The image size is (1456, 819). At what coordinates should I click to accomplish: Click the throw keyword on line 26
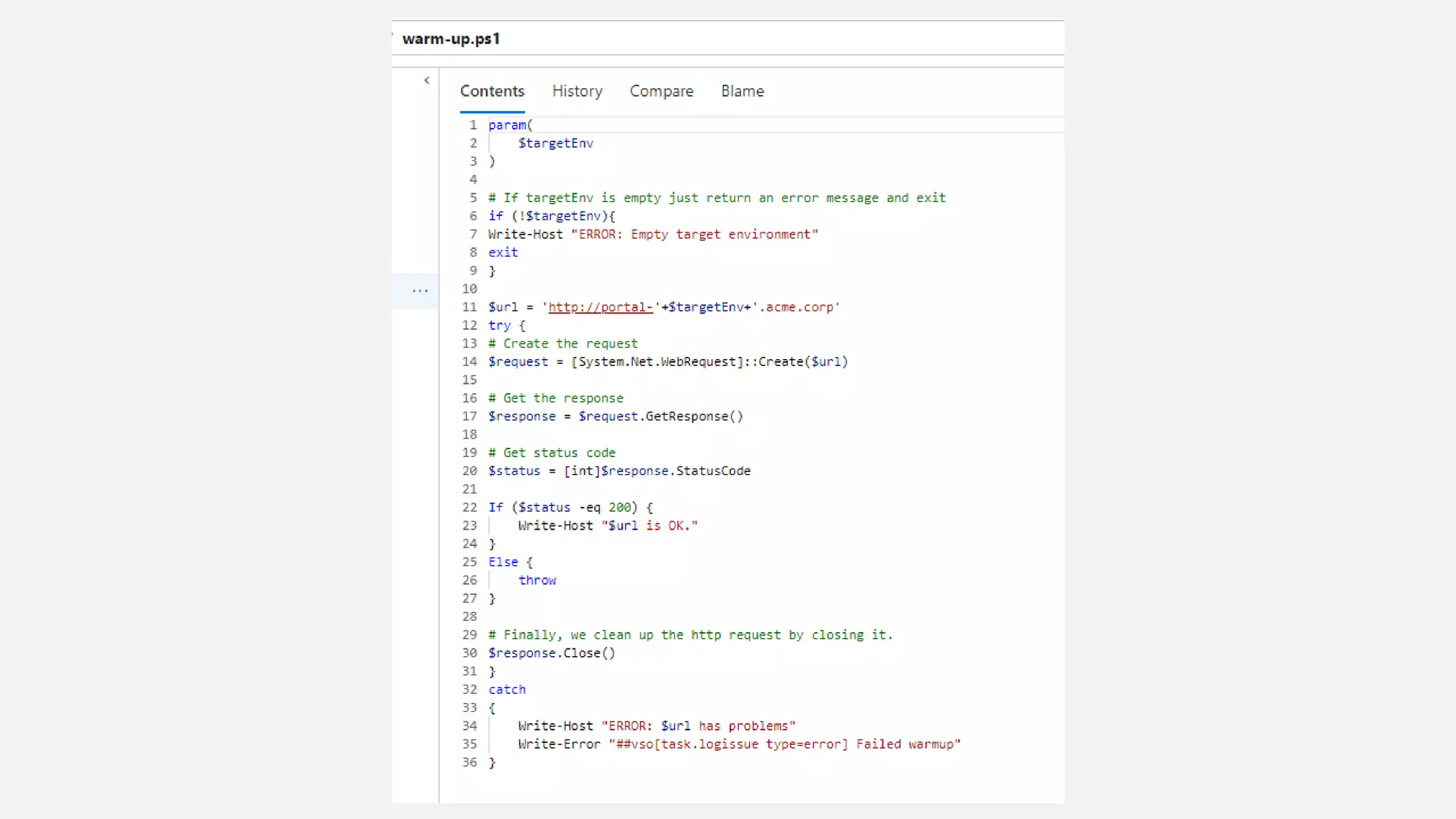click(537, 580)
